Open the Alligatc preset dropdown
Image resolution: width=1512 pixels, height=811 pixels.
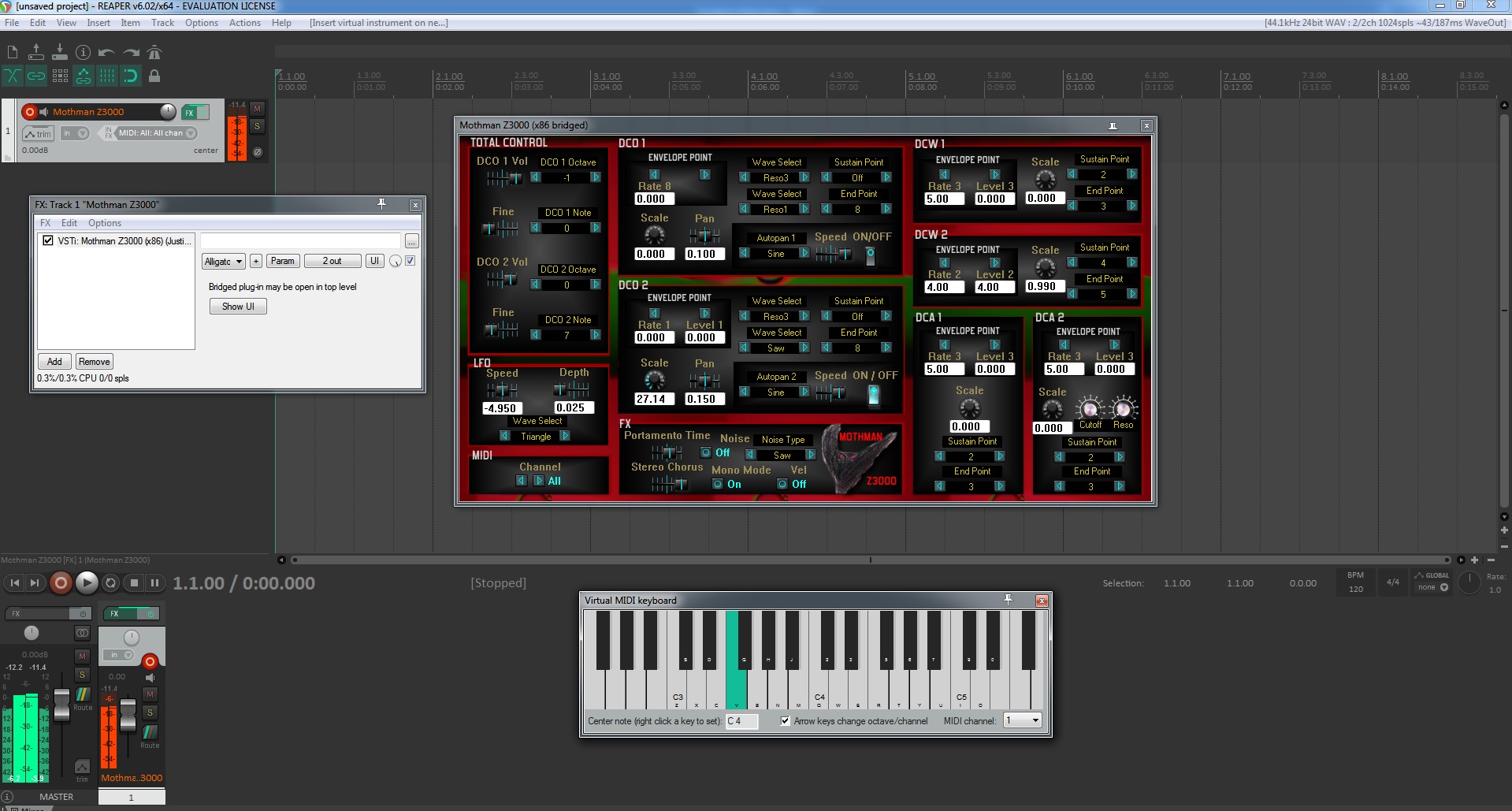point(223,261)
